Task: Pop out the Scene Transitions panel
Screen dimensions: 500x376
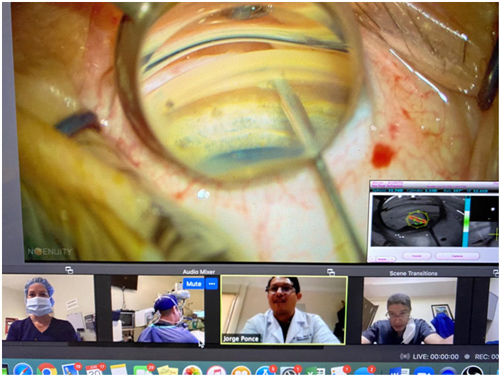Action: tap(497, 273)
